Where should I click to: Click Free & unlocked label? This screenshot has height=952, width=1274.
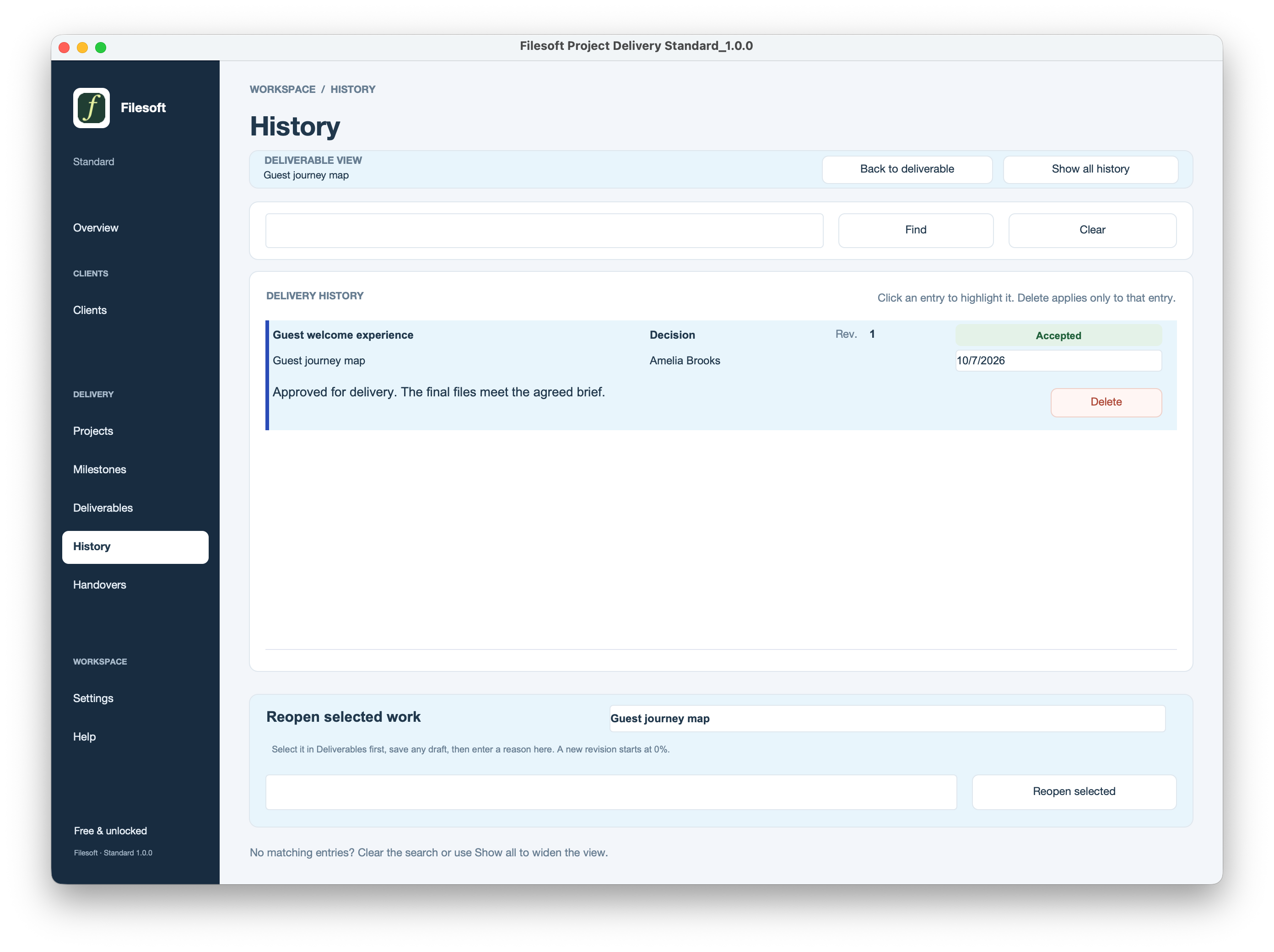pos(110,831)
